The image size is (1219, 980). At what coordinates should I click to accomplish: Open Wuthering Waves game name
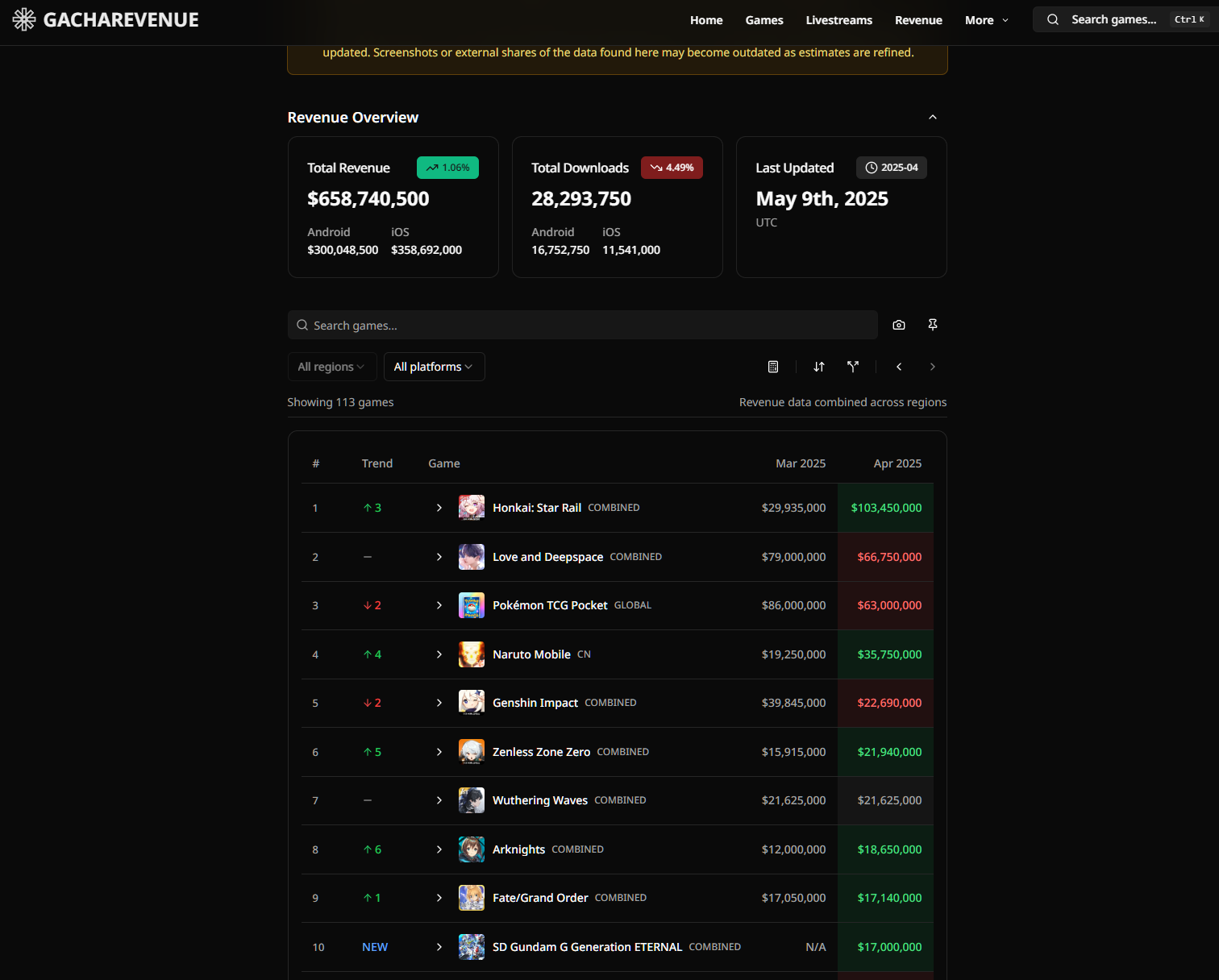pyautogui.click(x=540, y=800)
